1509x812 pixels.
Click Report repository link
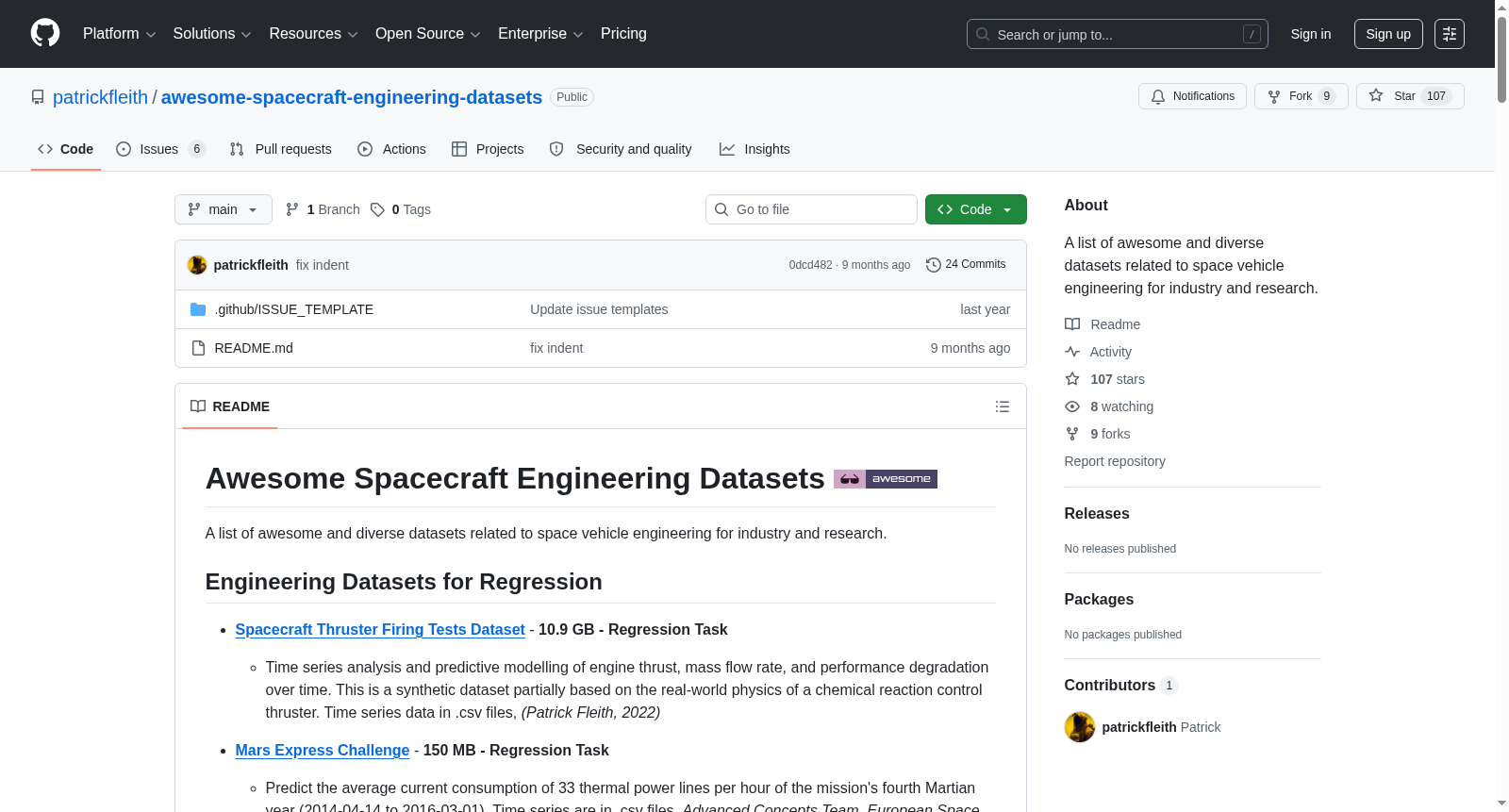pyautogui.click(x=1115, y=461)
